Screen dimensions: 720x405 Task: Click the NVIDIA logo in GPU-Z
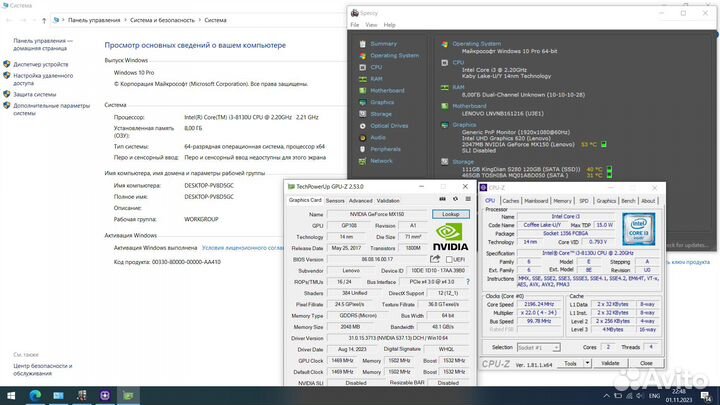[x=450, y=237]
